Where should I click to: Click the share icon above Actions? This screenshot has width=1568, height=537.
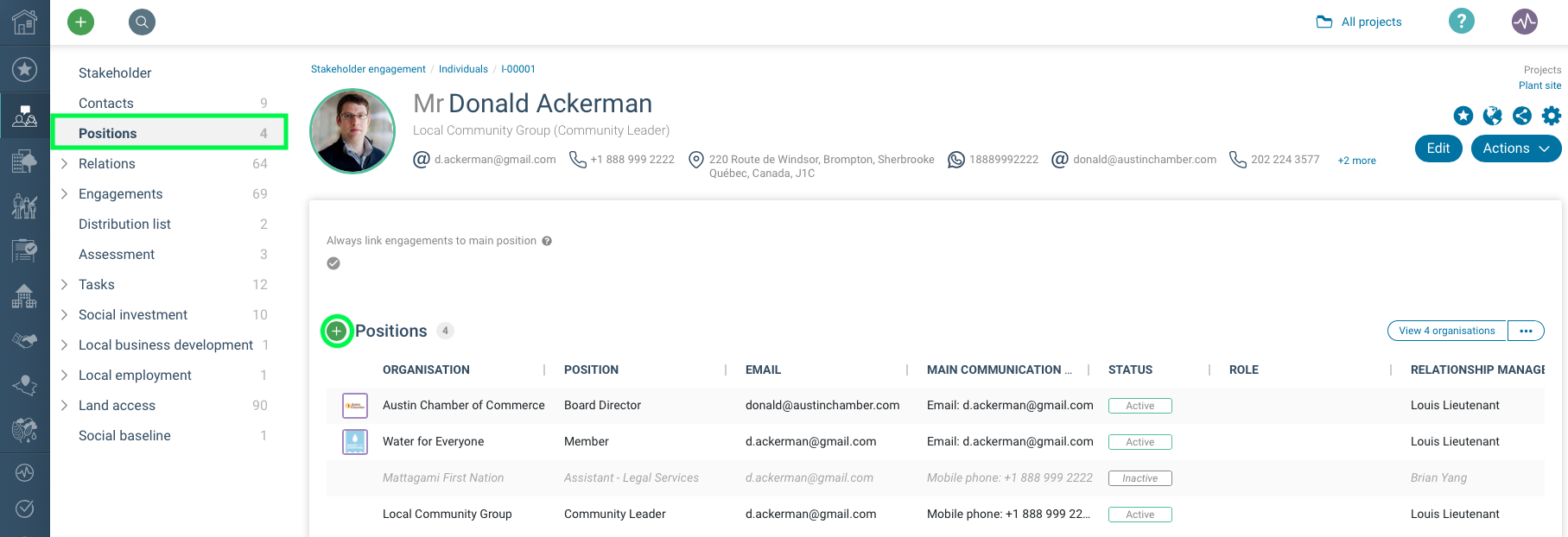coord(1522,116)
